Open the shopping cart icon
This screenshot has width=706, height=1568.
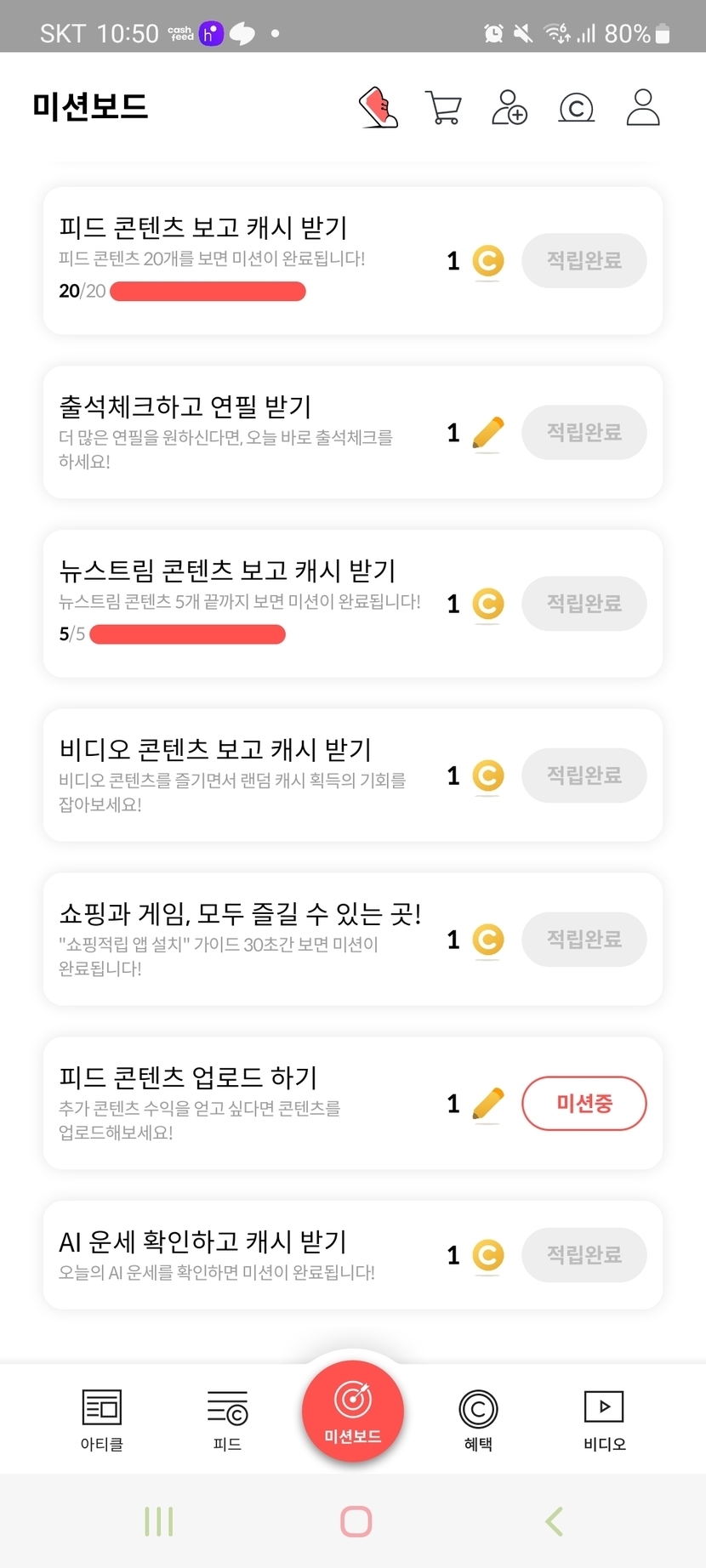pos(443,108)
